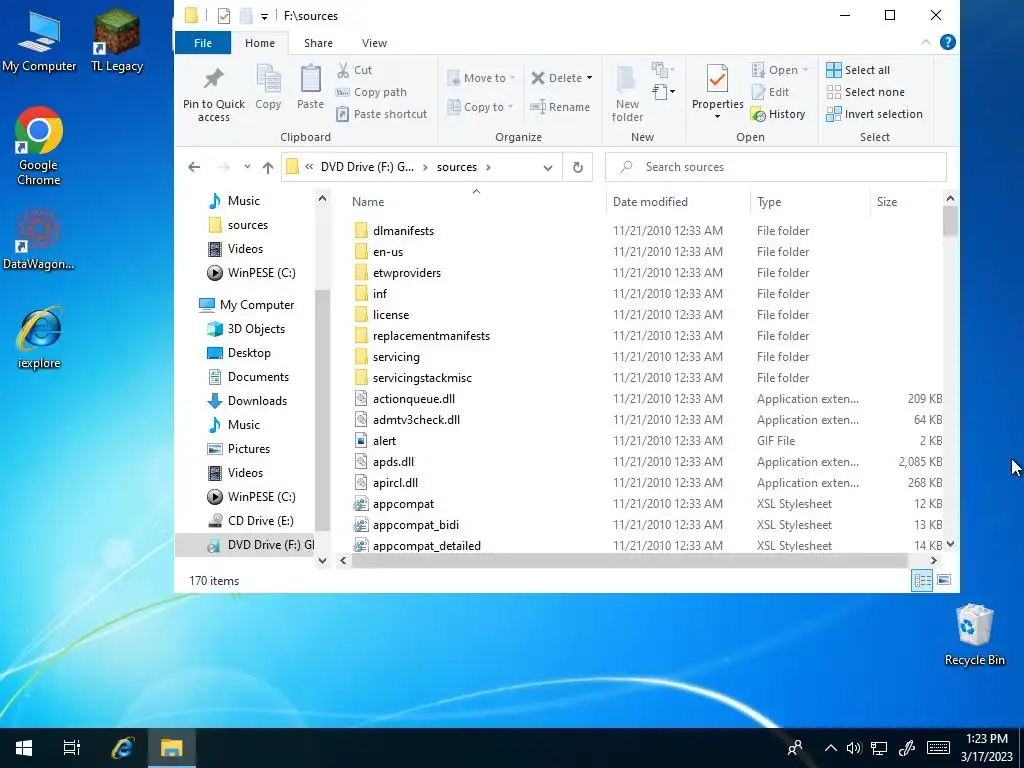1024x768 pixels.
Task: Click Invert selection in ribbon
Action: 874,114
